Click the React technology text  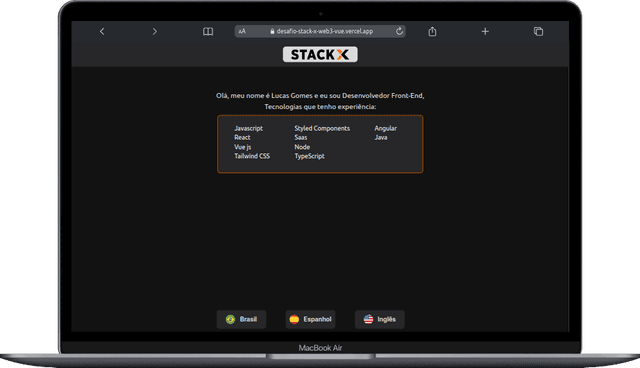[242, 137]
